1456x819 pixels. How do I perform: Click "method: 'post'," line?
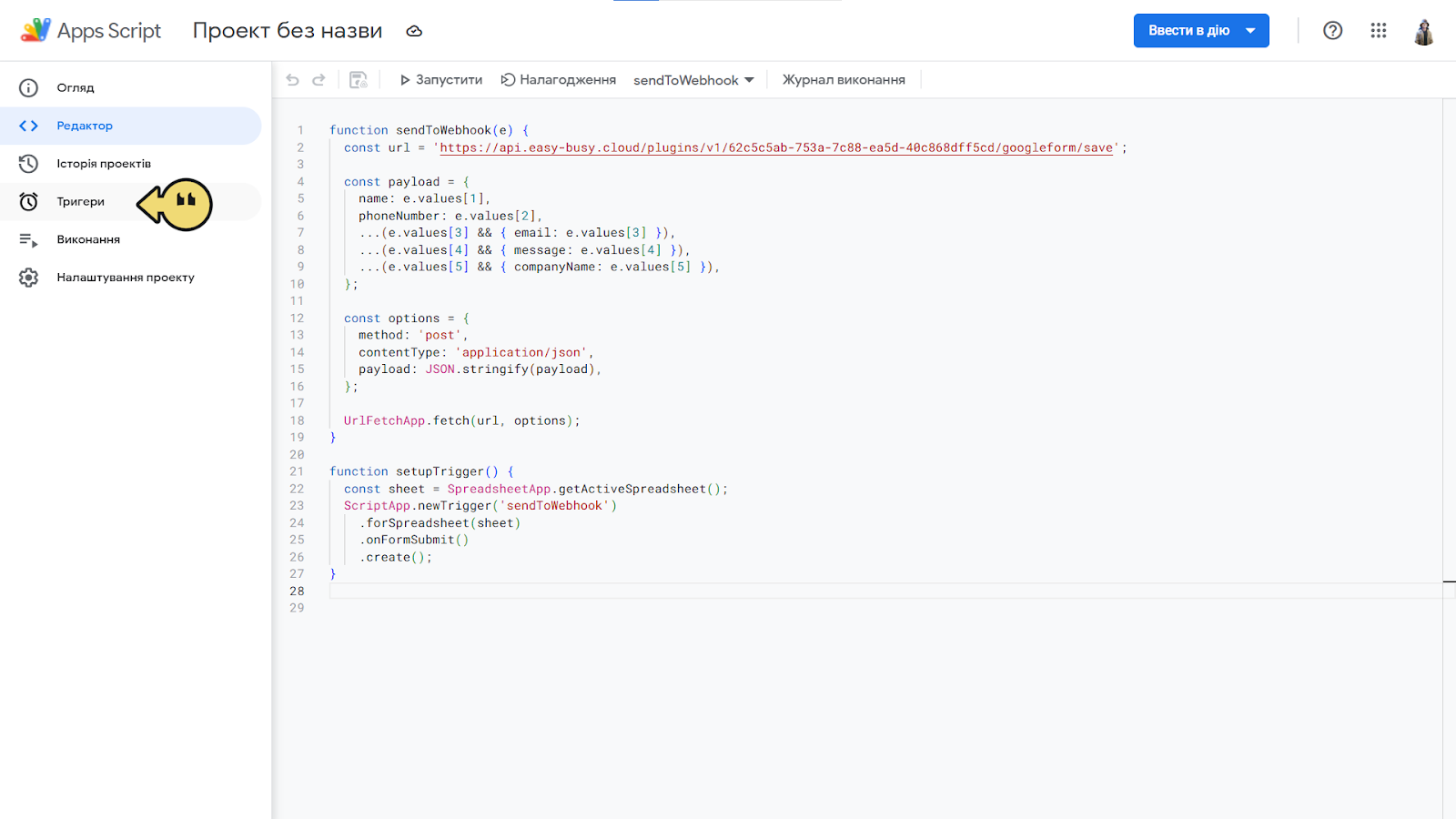pyautogui.click(x=413, y=335)
